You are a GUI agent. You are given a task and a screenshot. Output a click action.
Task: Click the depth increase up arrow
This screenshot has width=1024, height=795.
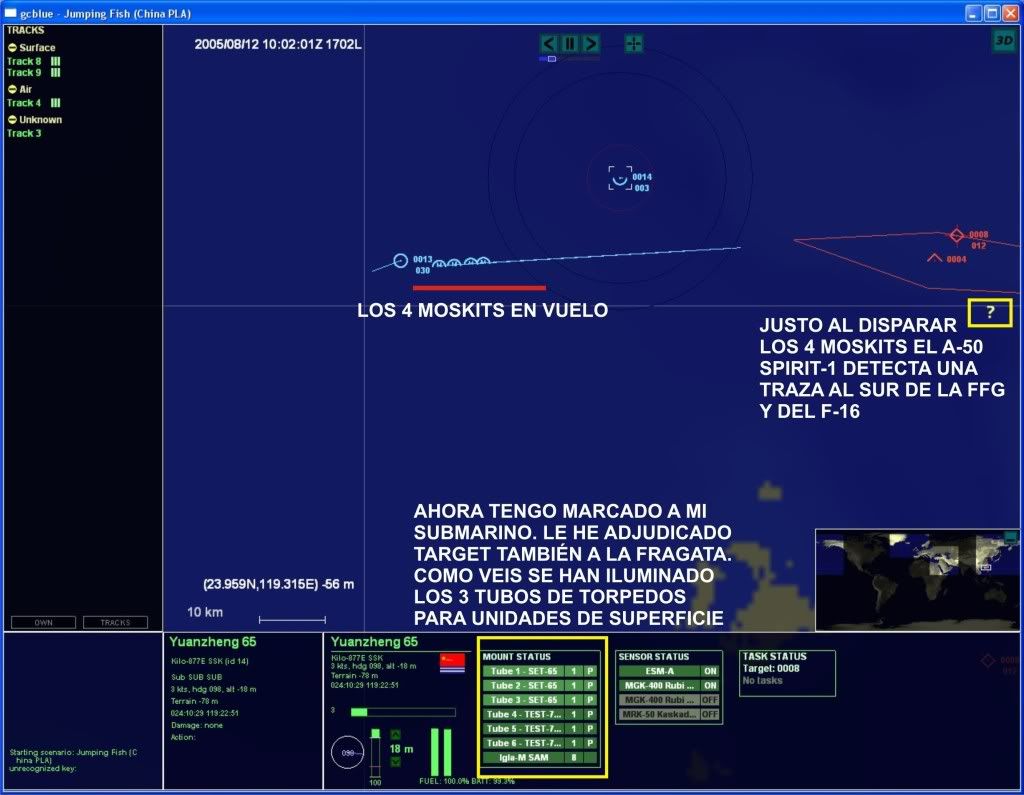(394, 735)
